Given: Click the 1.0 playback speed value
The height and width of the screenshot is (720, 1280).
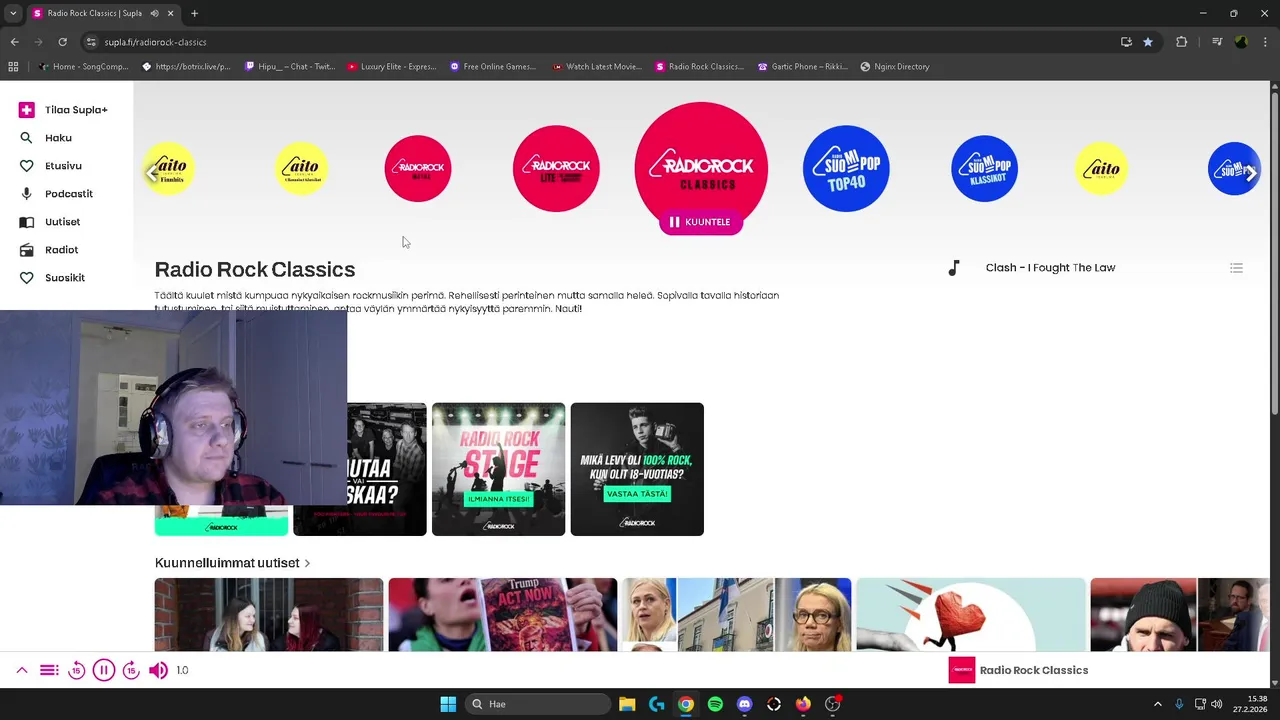Looking at the screenshot, I should click(182, 670).
